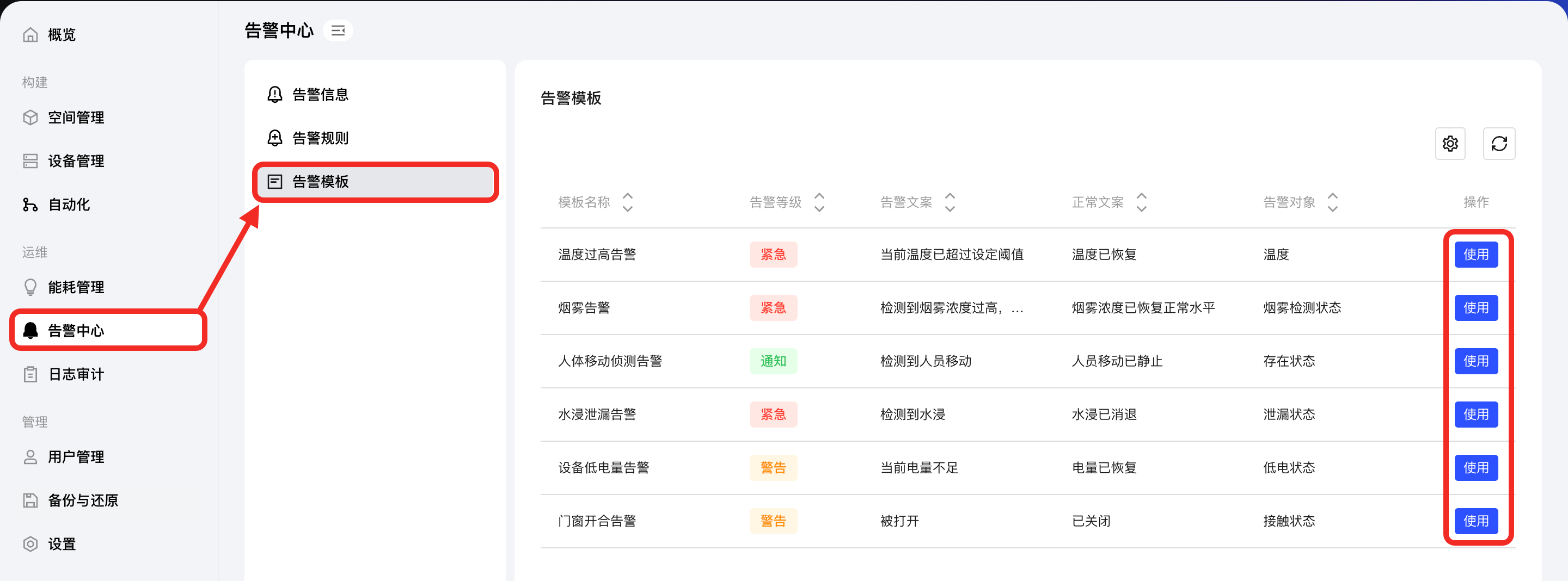This screenshot has width=1568, height=581.
Task: Open table column settings gear
Action: click(1450, 144)
